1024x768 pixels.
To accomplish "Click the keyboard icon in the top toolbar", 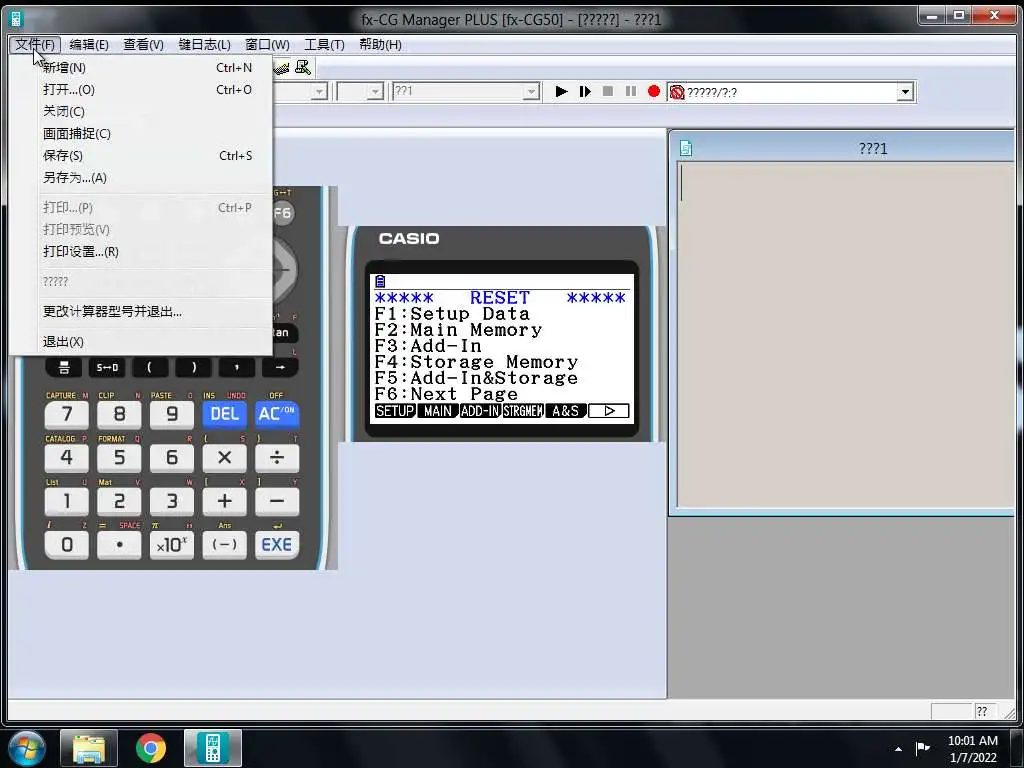I will coord(281,67).
